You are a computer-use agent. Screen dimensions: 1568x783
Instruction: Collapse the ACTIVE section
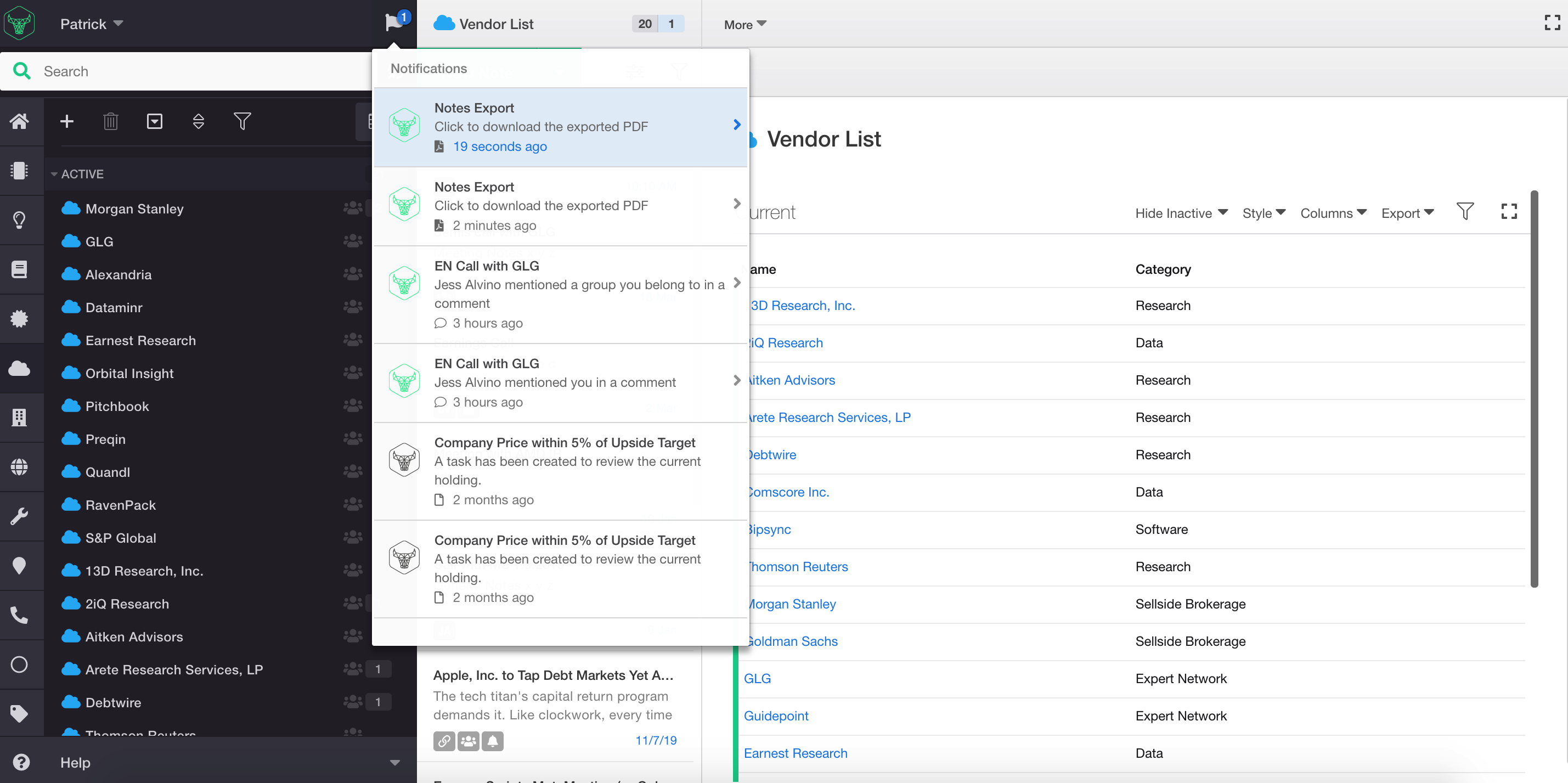tap(54, 174)
